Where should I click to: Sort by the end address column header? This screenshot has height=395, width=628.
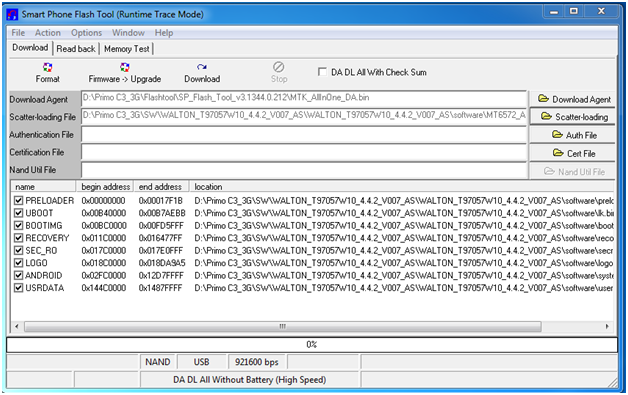[x=161, y=187]
